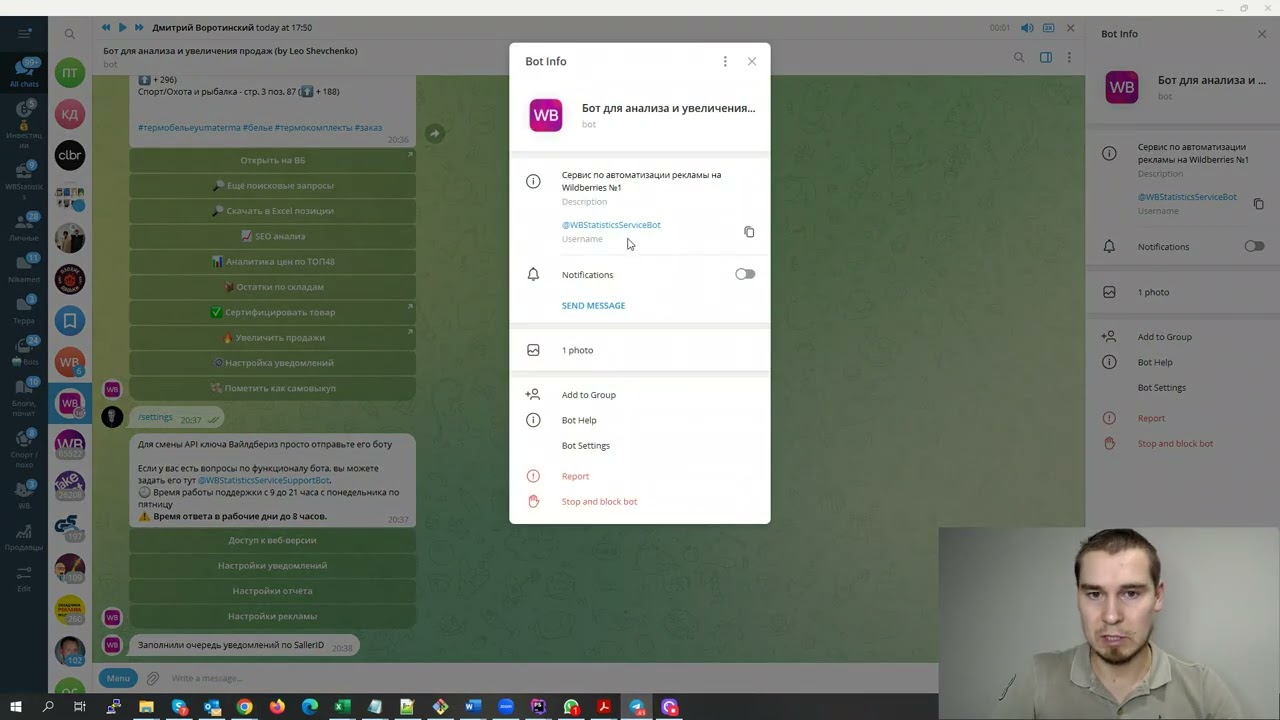Click the Add to Group person icon in the dialog
This screenshot has height=720, width=1280.
point(533,395)
